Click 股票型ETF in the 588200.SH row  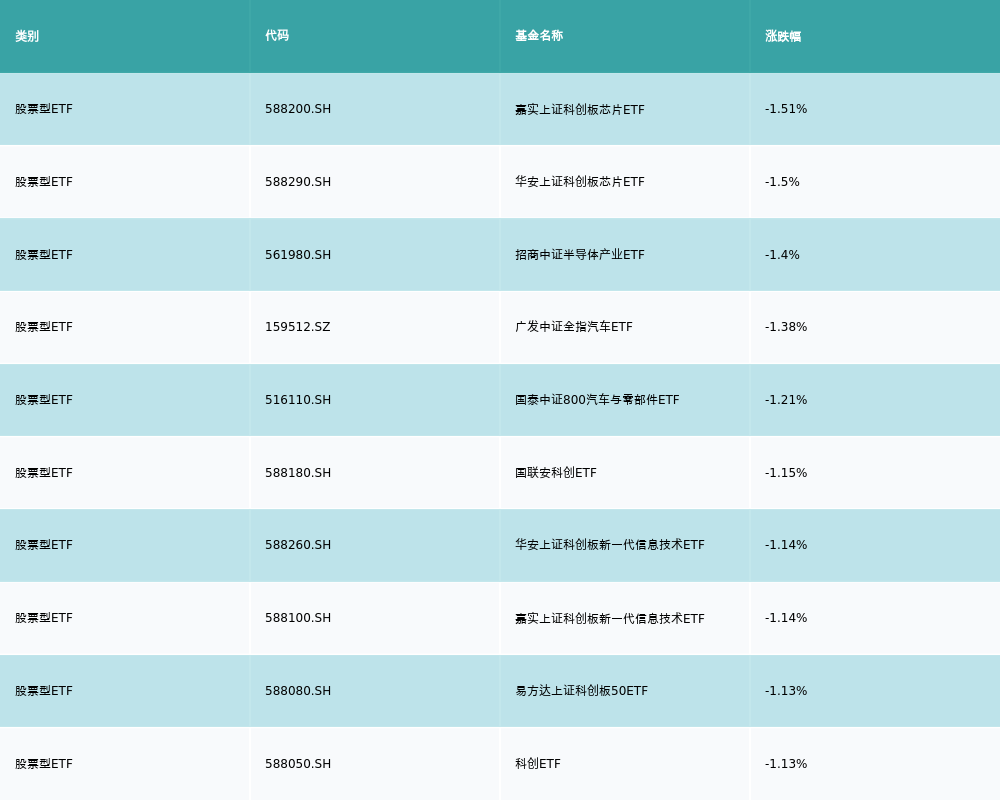44,109
